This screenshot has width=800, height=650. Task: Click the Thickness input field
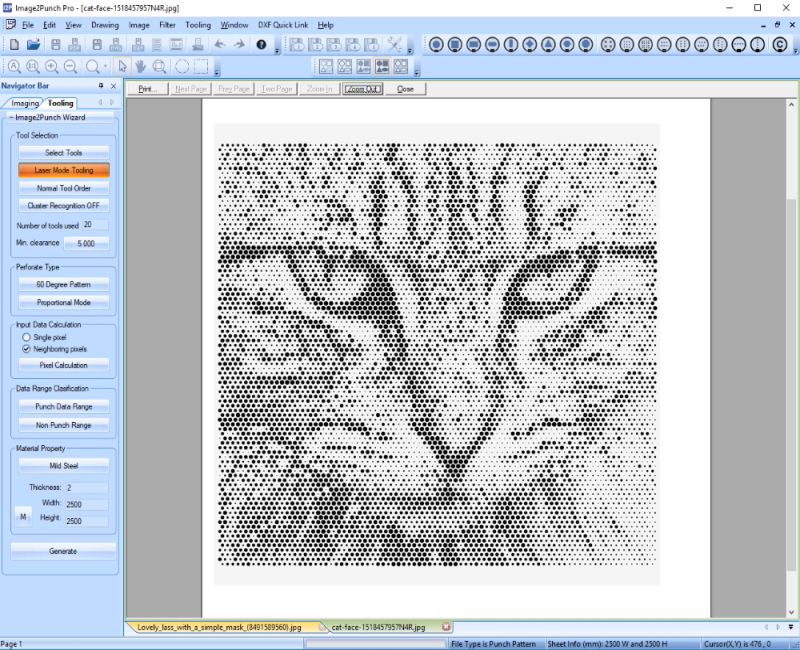87,488
